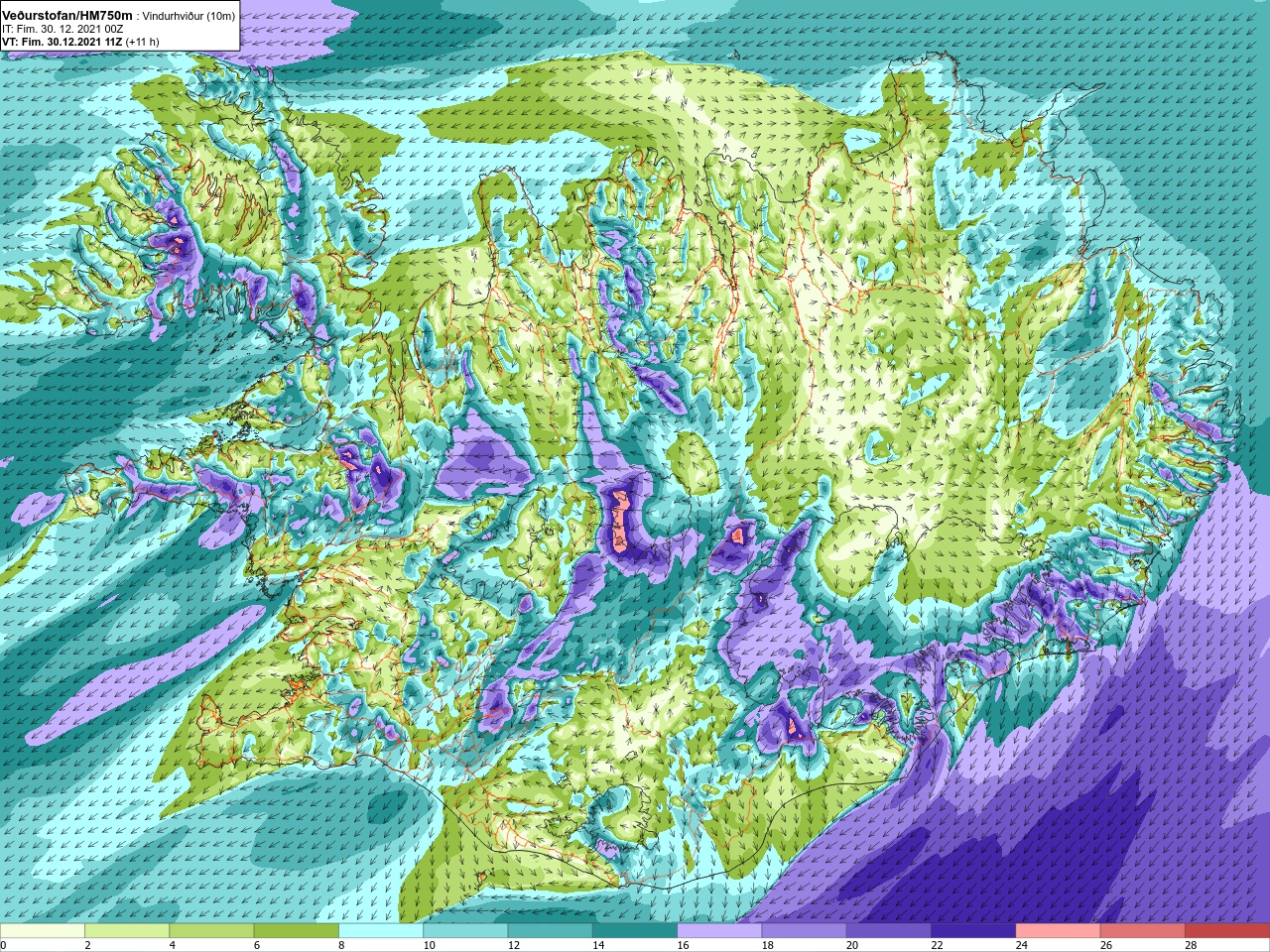Pick the 22–24 dark indigo legend swatch
Screen dimensions: 1270x952
click(x=973, y=931)
